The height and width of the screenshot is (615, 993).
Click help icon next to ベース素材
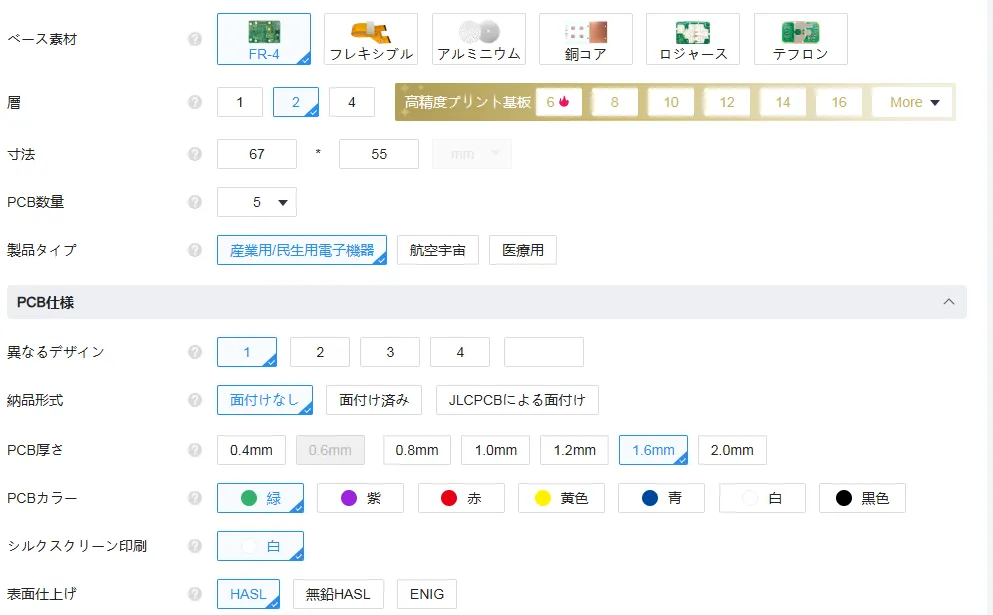[x=195, y=39]
